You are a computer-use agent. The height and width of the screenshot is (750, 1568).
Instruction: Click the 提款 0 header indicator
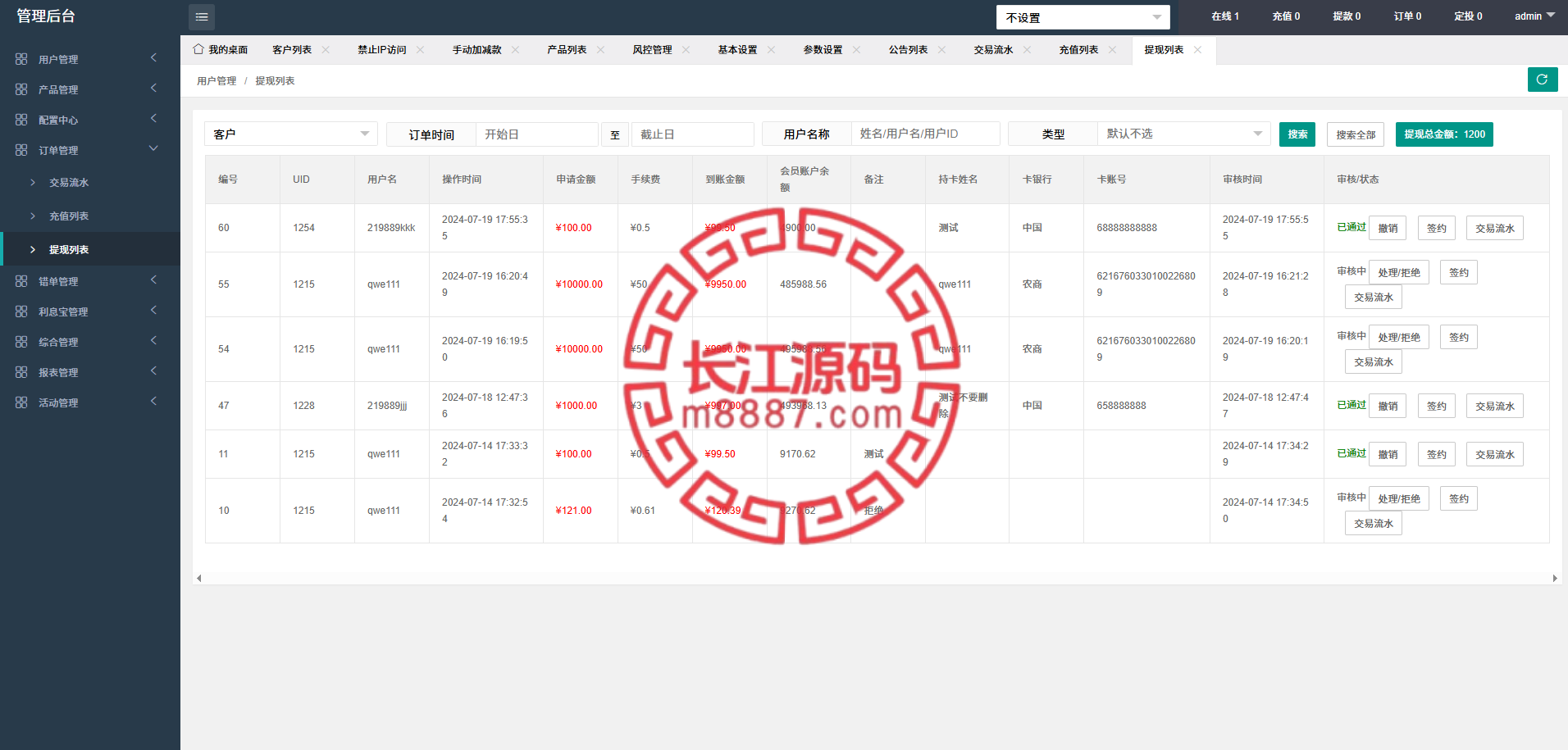pos(1347,16)
